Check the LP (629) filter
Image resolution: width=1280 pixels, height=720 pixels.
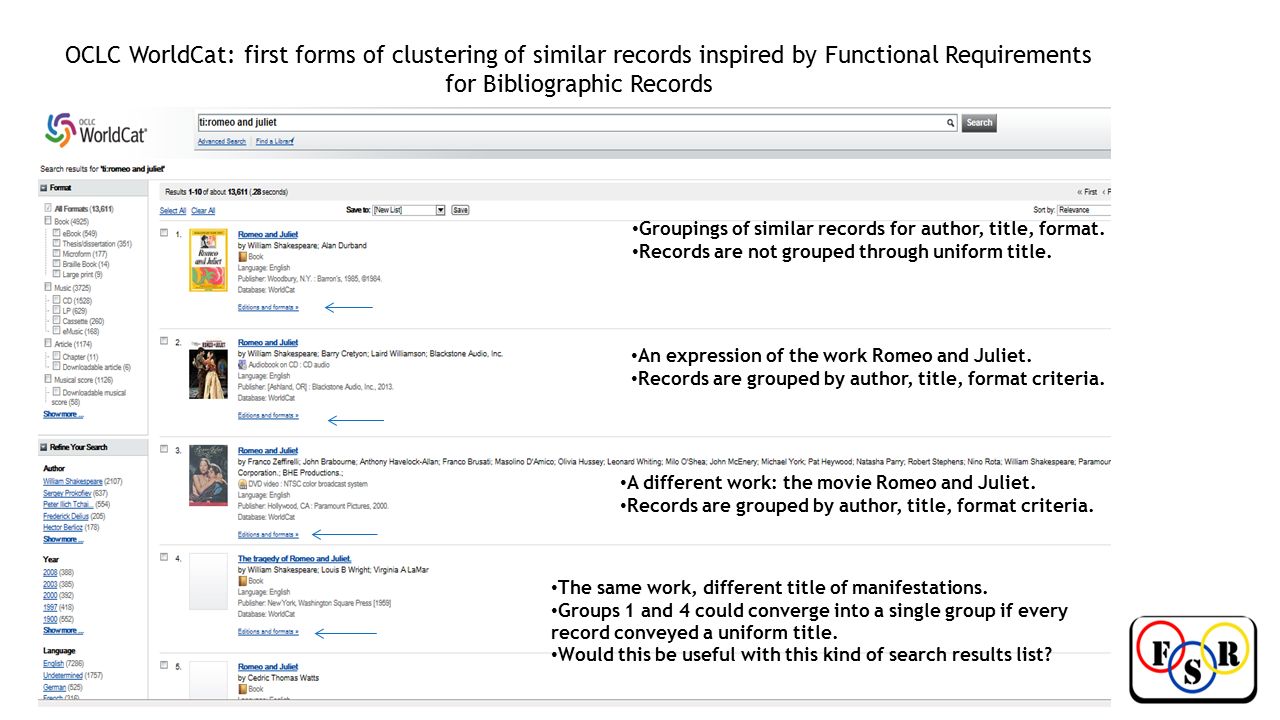pos(57,311)
